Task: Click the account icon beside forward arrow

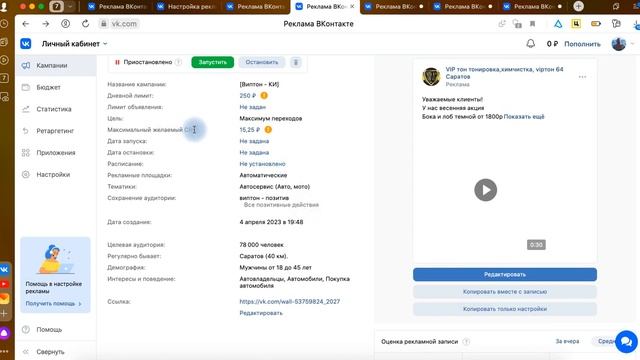Action: tap(65, 24)
